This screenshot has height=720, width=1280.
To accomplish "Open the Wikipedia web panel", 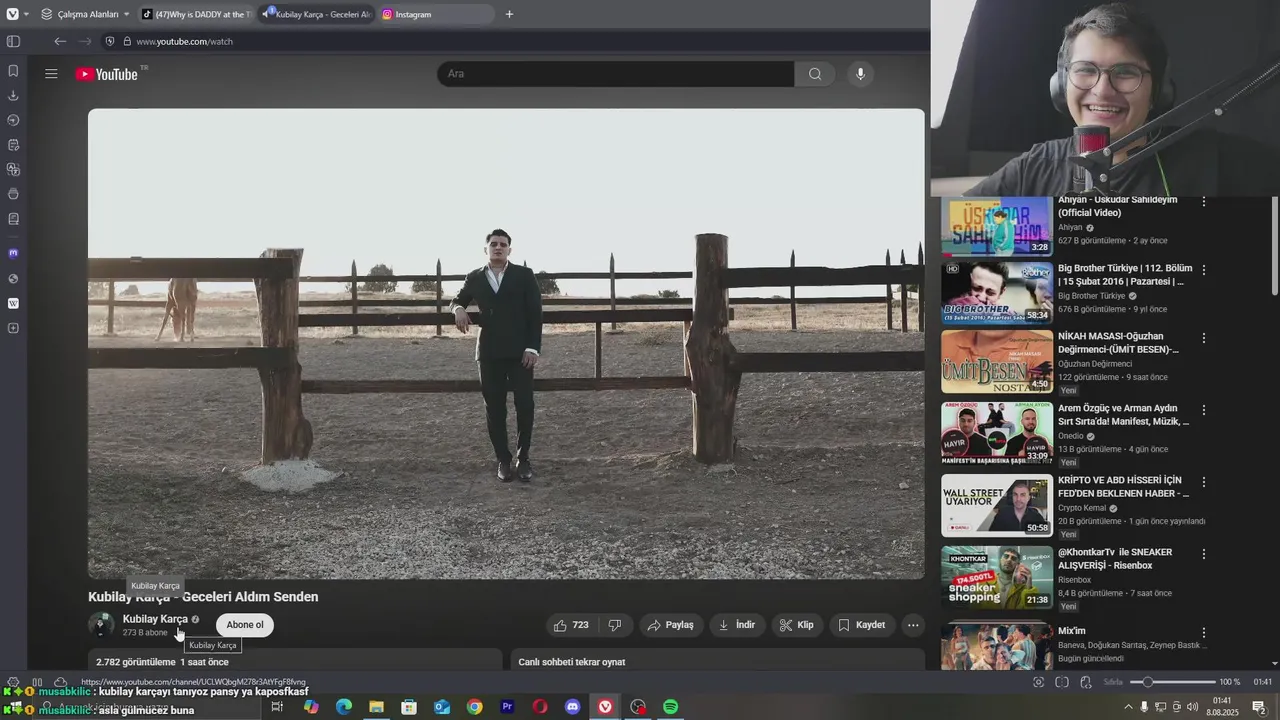I will pos(13,303).
